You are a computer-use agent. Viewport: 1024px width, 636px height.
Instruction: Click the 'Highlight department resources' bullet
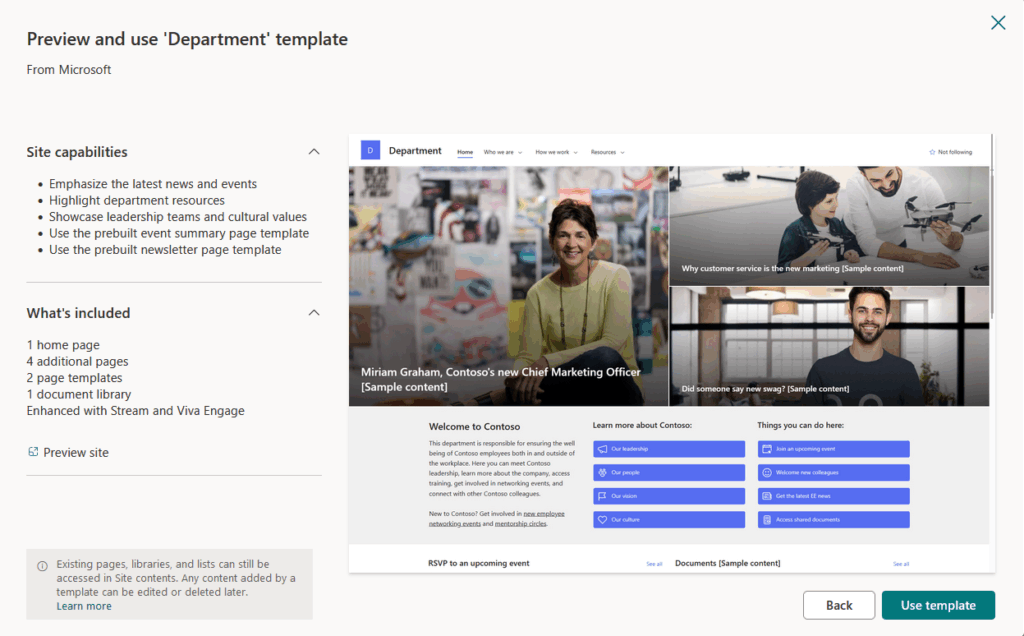tap(136, 200)
